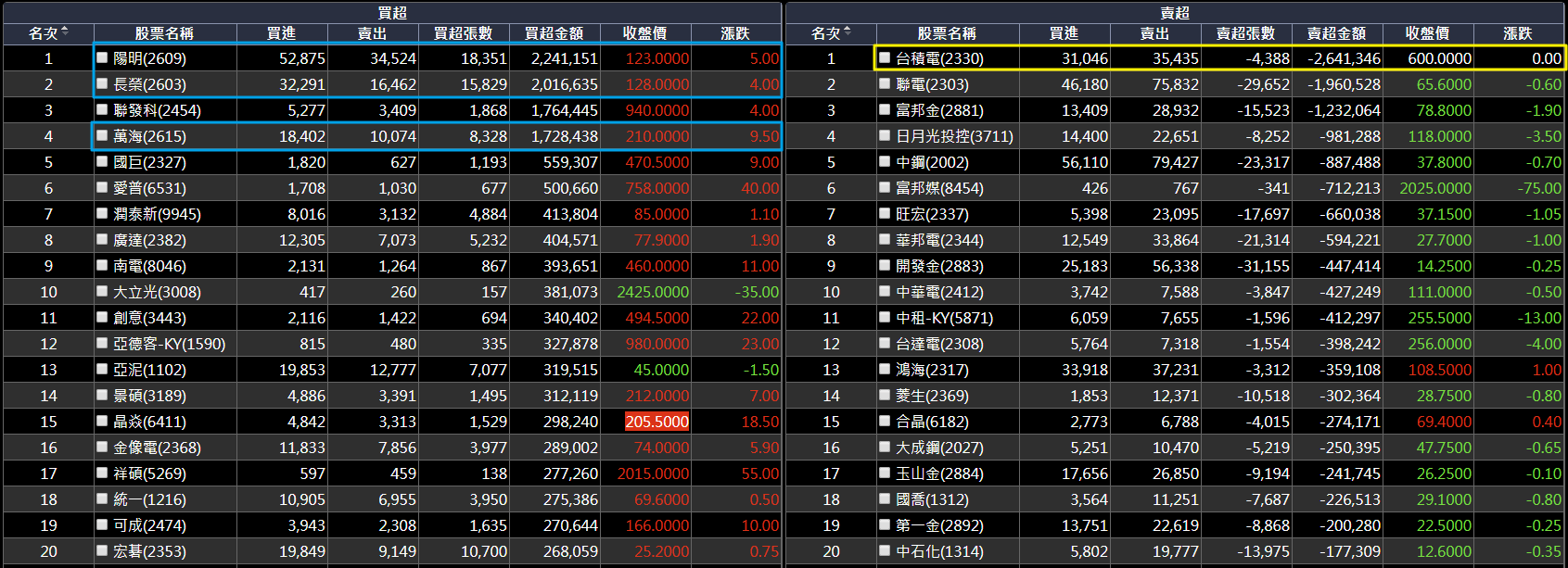
Task: Click 股票名稱 header in 買超 table
Action: tap(165, 33)
